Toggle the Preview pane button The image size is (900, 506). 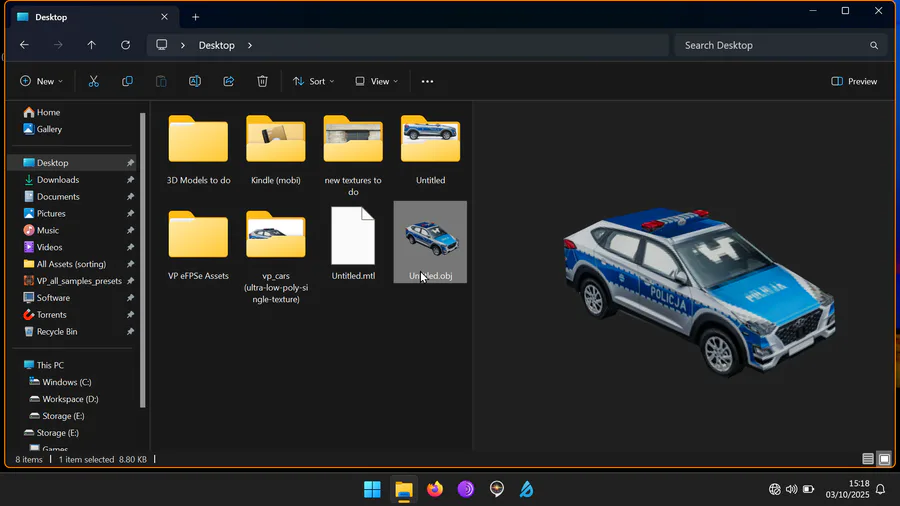pos(854,81)
